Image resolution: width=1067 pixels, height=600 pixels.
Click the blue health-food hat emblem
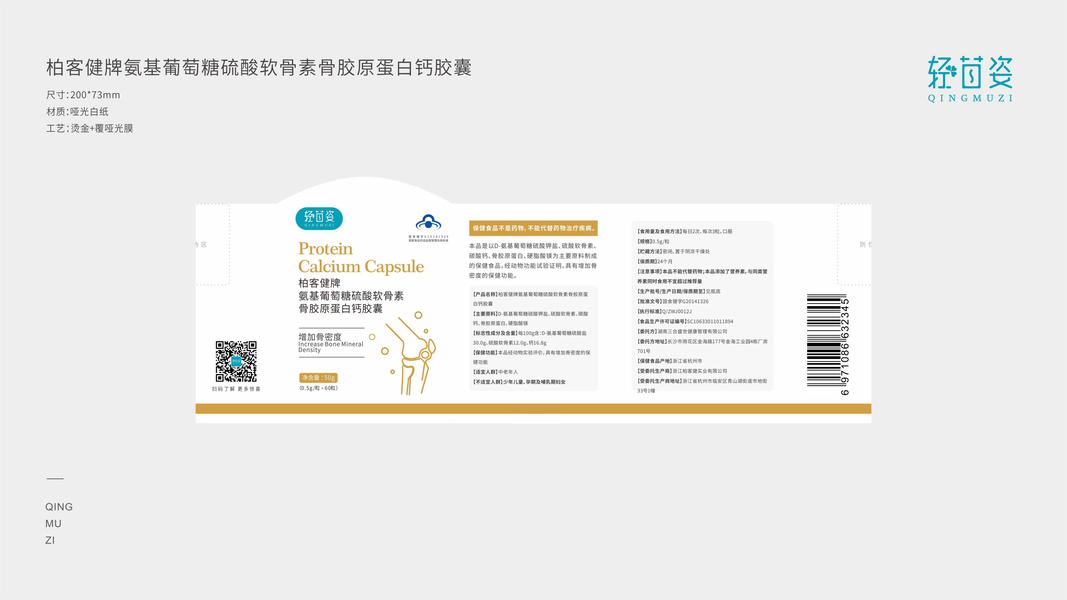point(428,224)
